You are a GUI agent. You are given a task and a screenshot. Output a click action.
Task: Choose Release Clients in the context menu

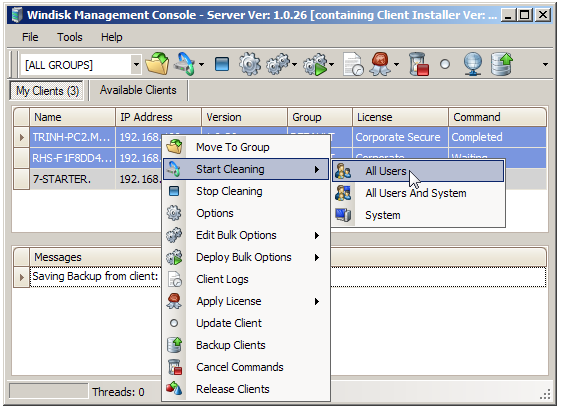[246, 389]
